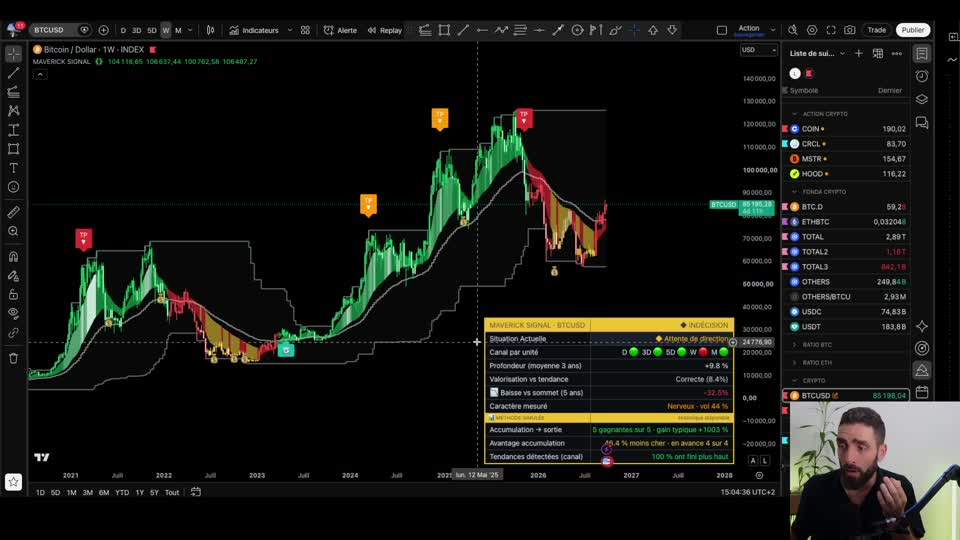This screenshot has width=960, height=540.
Task: Open the watchlist advanced view table icon
Action: [878, 54]
